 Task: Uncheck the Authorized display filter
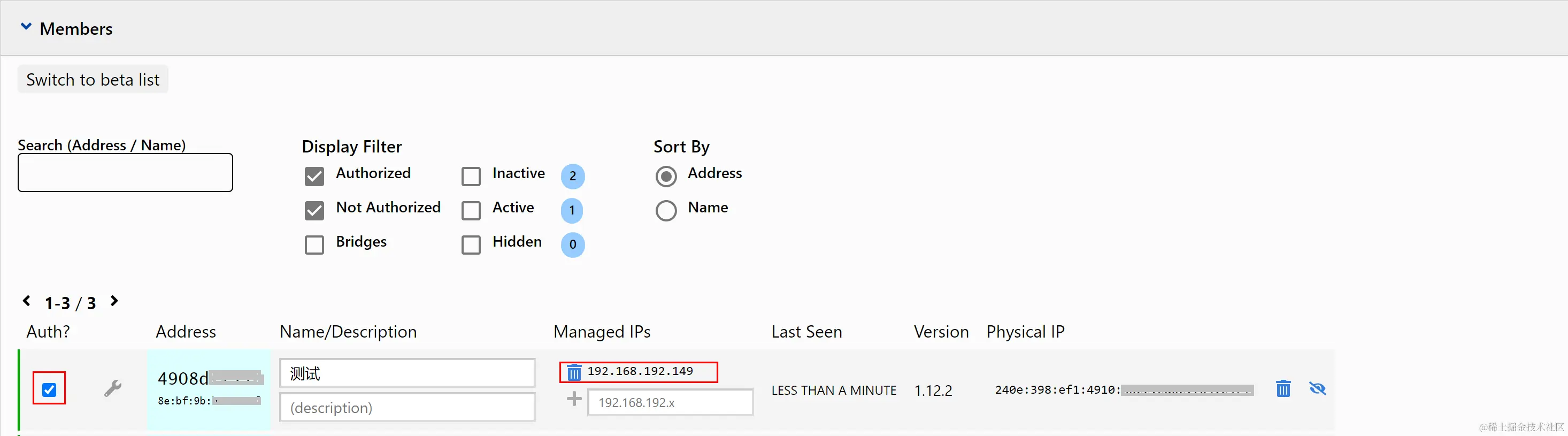coord(314,177)
